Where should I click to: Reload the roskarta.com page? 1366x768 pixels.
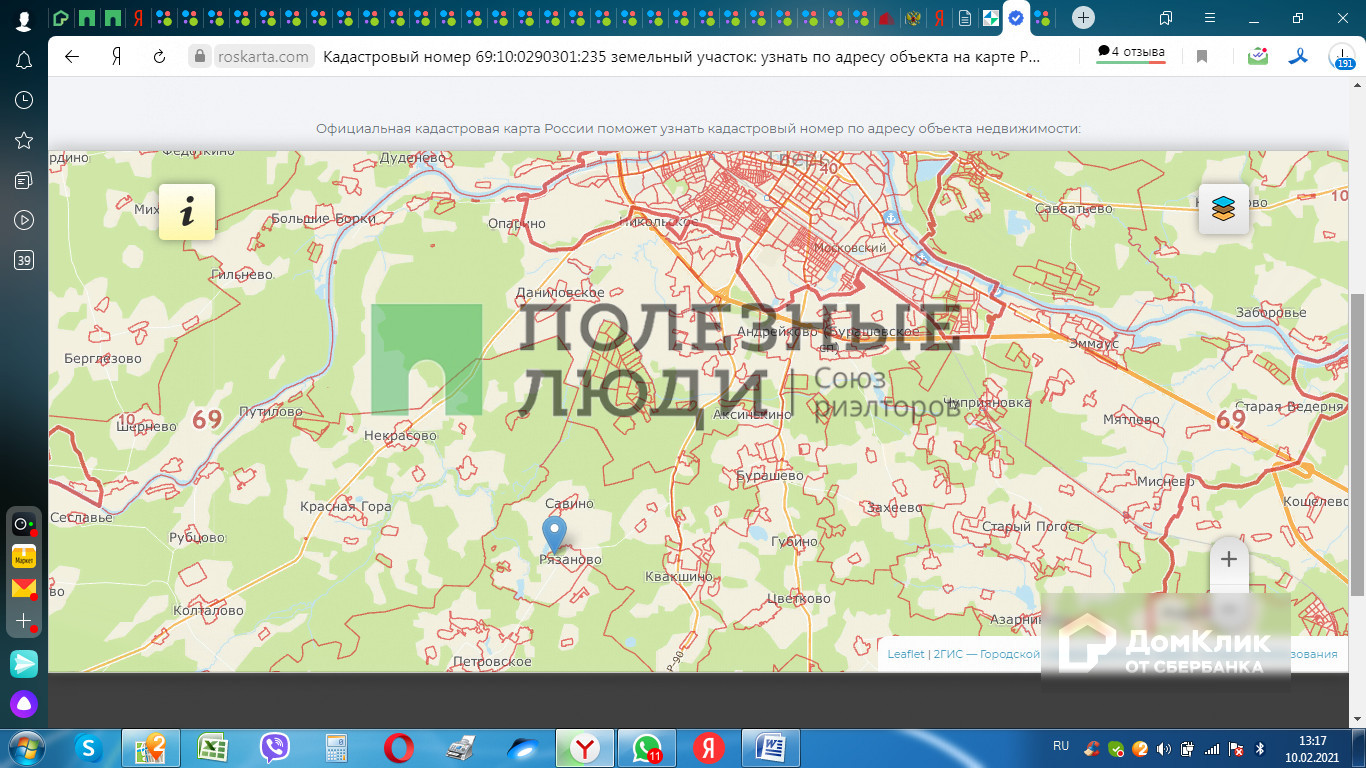pyautogui.click(x=159, y=57)
